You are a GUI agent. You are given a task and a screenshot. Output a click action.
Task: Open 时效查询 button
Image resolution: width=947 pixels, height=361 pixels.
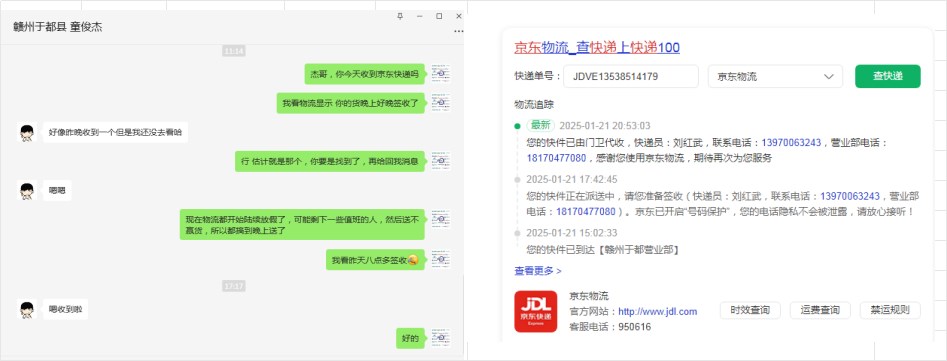(x=750, y=310)
